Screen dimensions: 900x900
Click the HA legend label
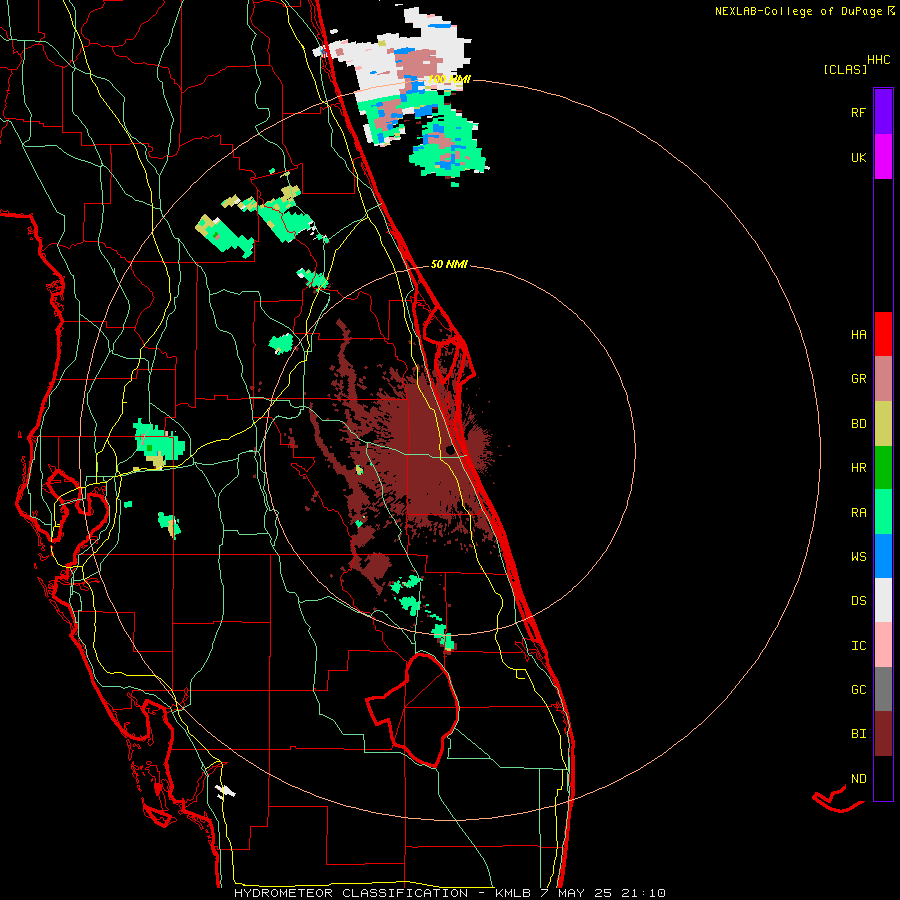(858, 335)
